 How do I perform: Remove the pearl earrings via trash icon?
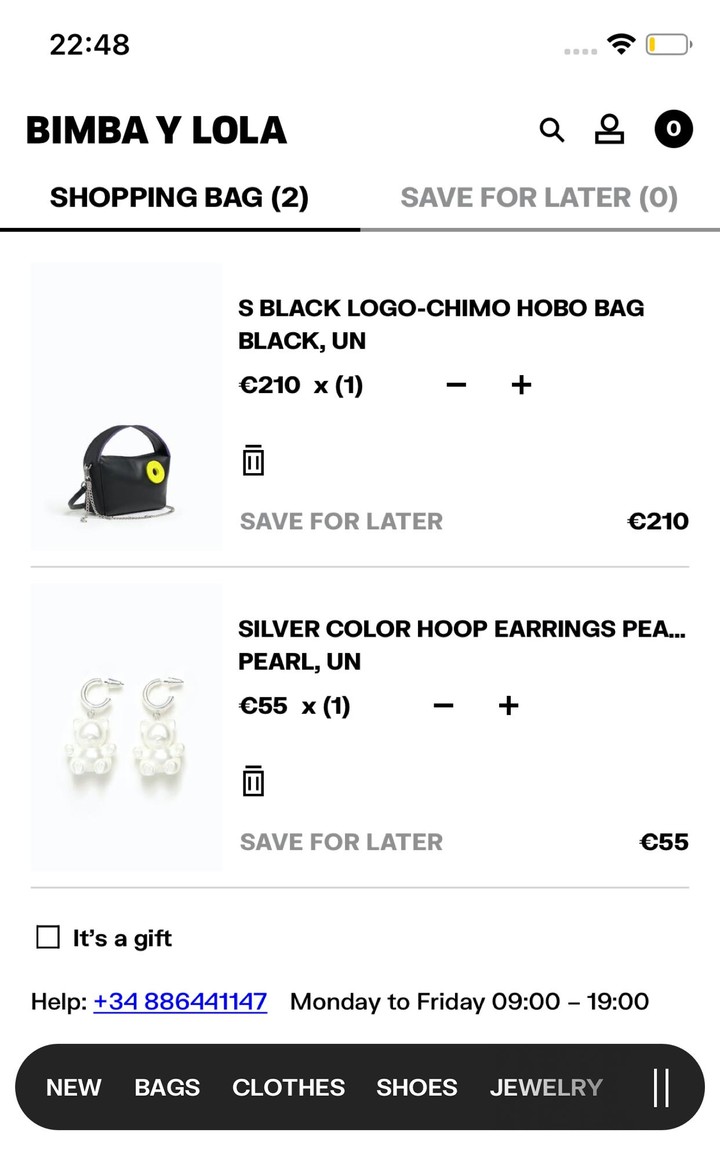pyautogui.click(x=253, y=781)
